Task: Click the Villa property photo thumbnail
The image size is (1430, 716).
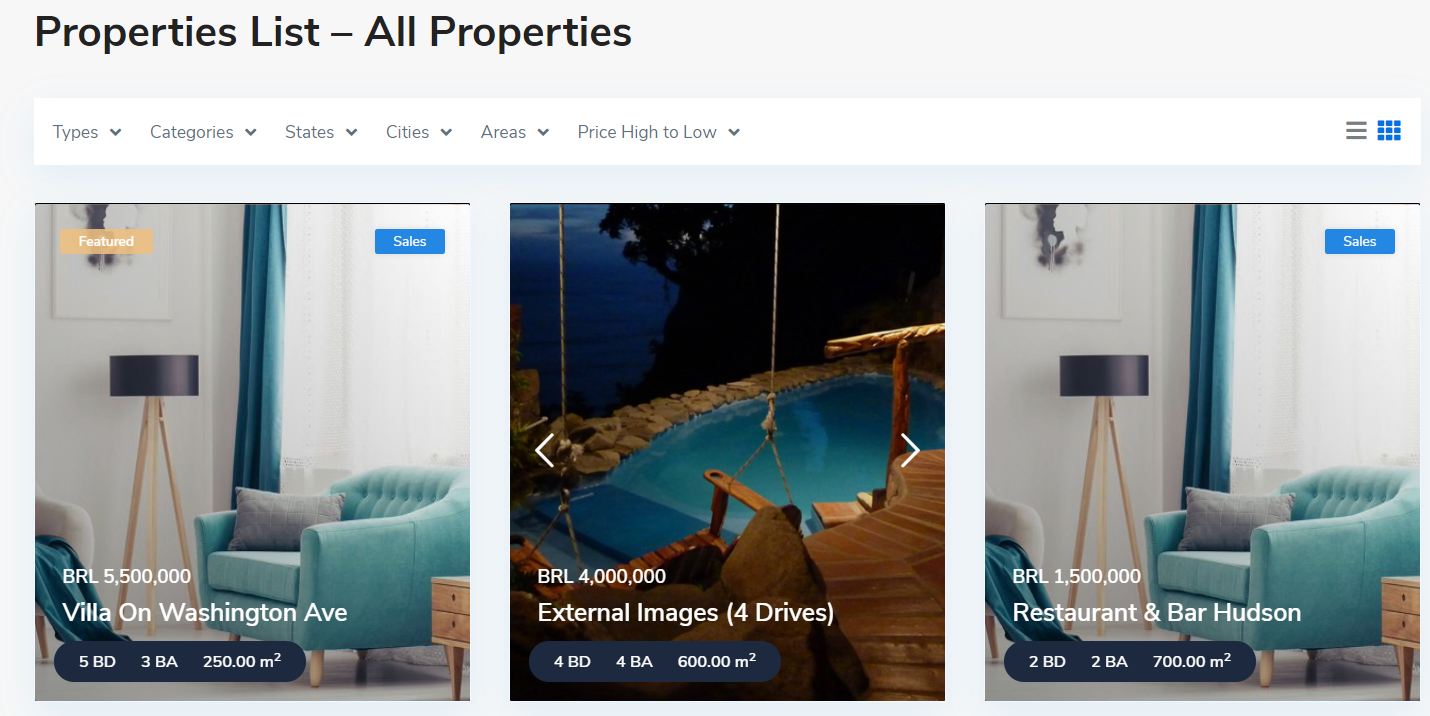Action: tap(252, 400)
